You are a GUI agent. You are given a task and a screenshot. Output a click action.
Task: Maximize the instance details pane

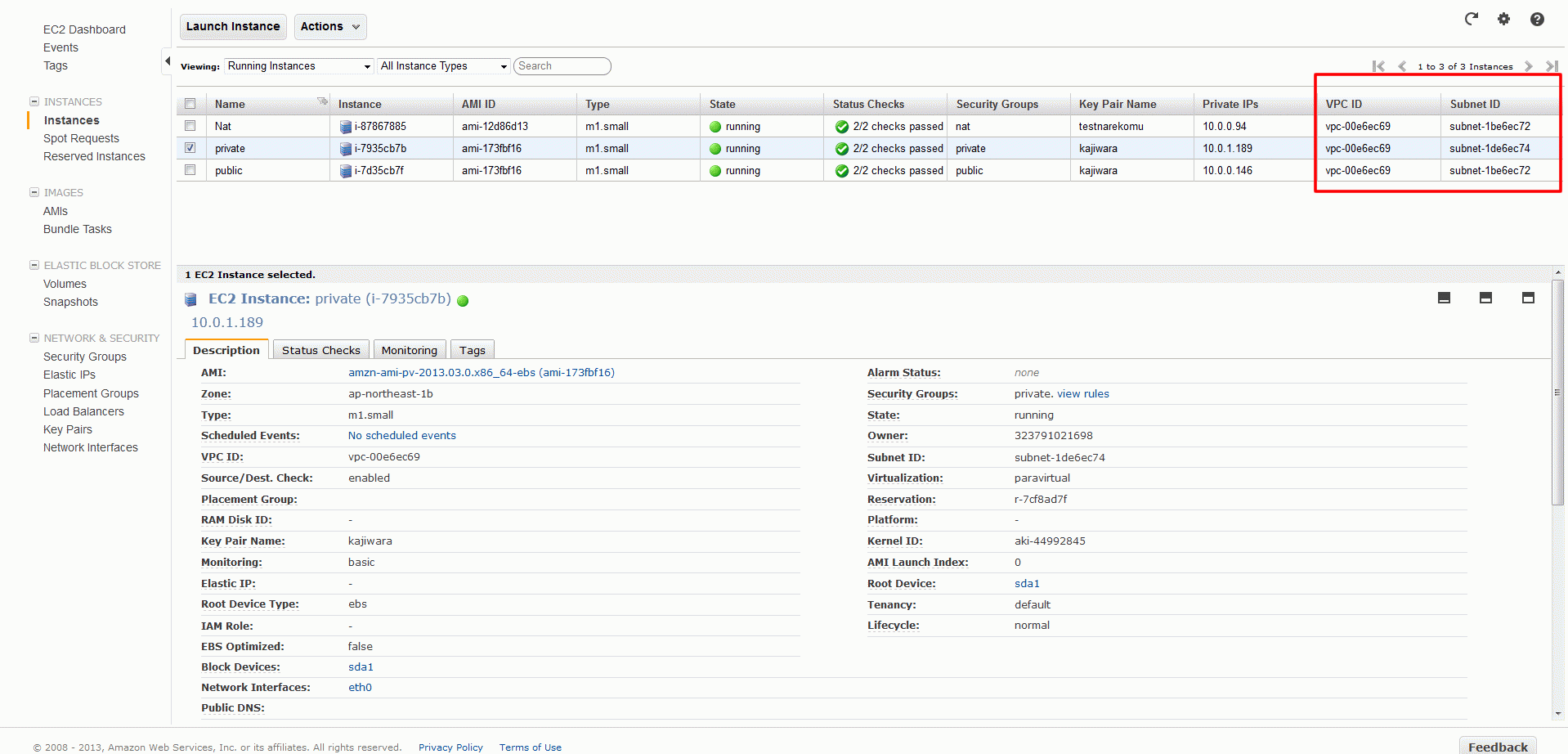pyautogui.click(x=1528, y=298)
